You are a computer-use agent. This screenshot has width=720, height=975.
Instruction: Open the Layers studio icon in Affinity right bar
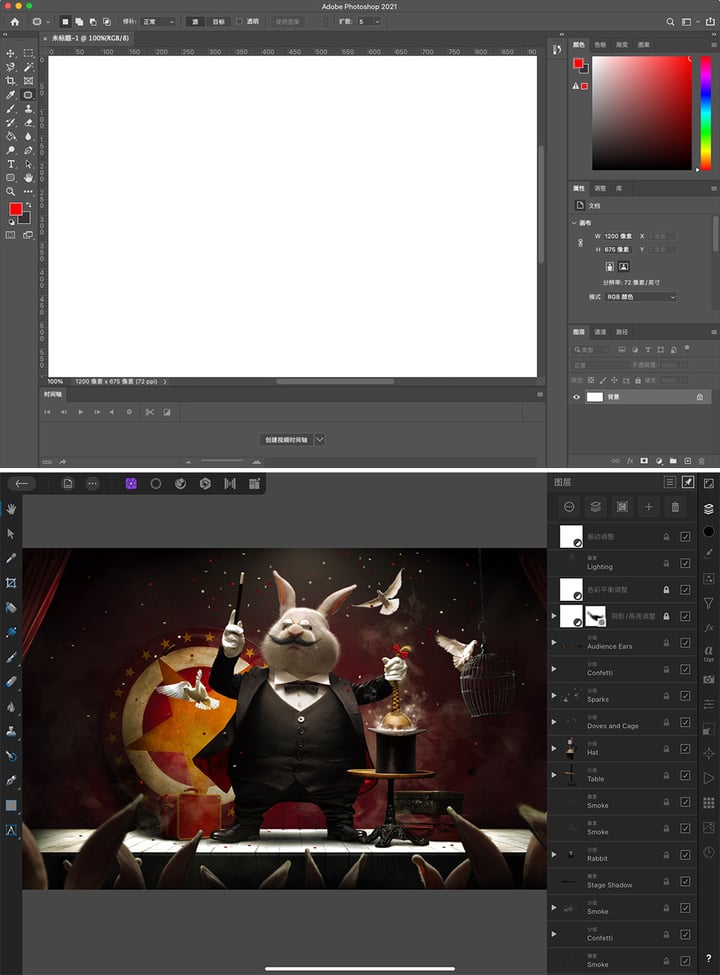point(708,509)
